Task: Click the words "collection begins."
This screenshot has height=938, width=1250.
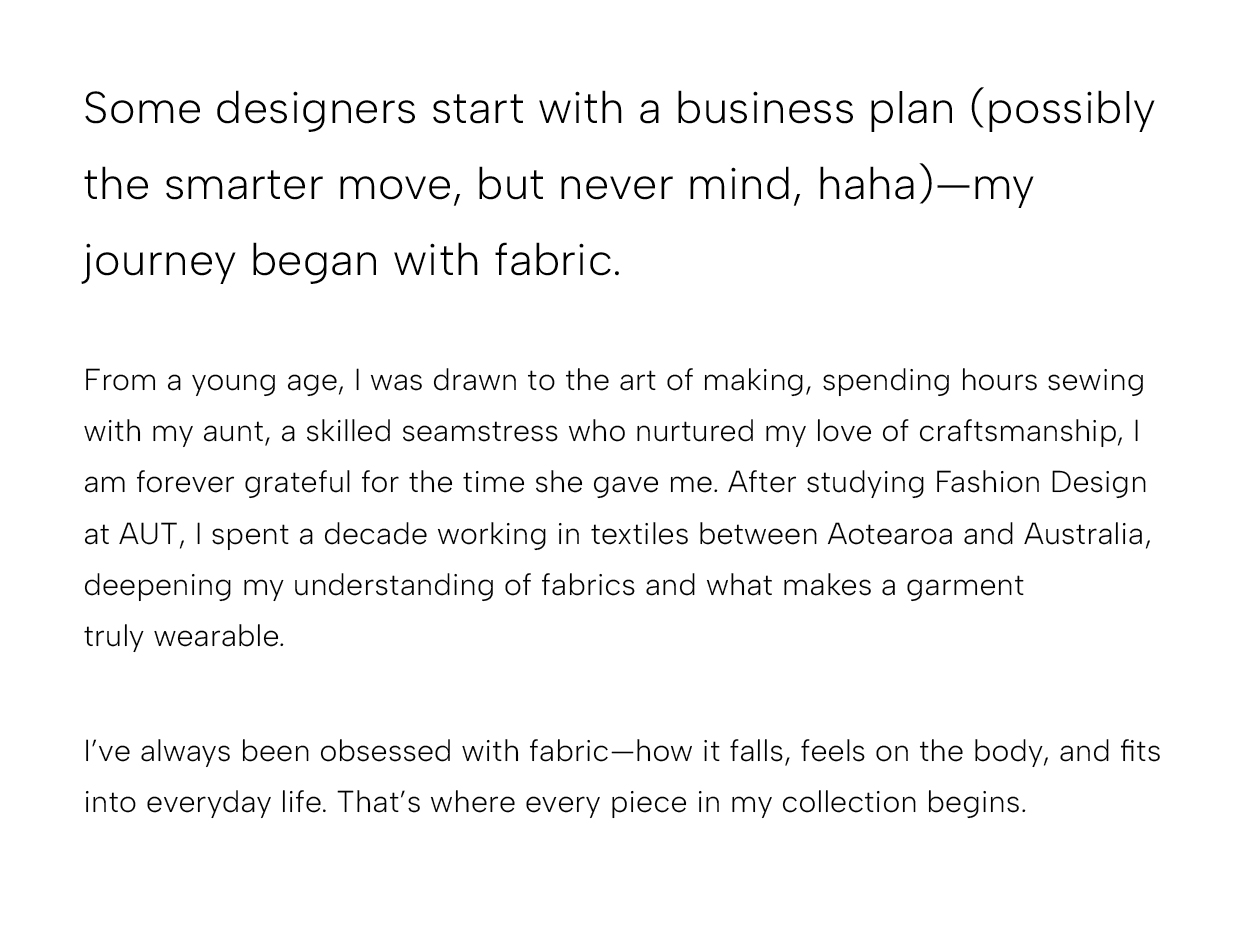Action: tap(904, 803)
